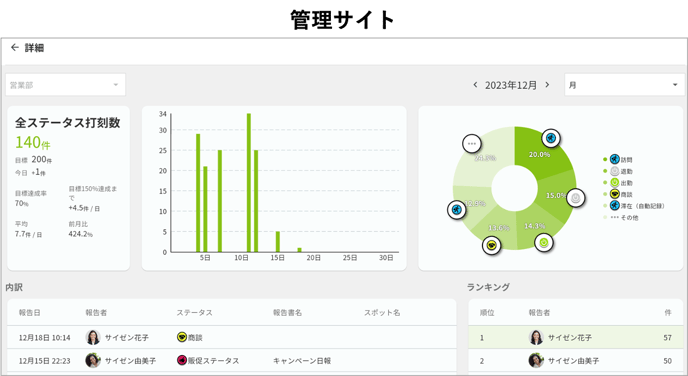Image resolution: width=688 pixels, height=376 pixels.
Task: Toggle the 滞在（自動記録） legend entry
Action: point(634,205)
